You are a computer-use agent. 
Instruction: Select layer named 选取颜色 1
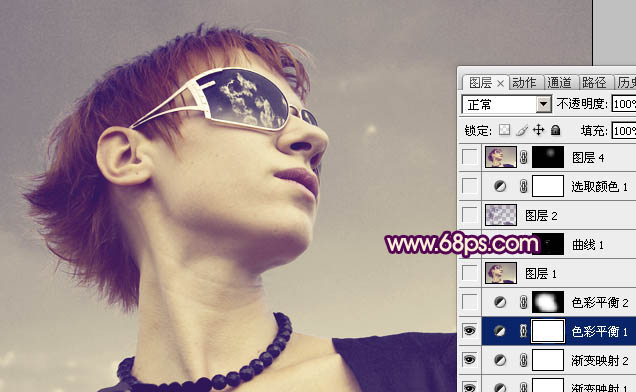tap(599, 186)
